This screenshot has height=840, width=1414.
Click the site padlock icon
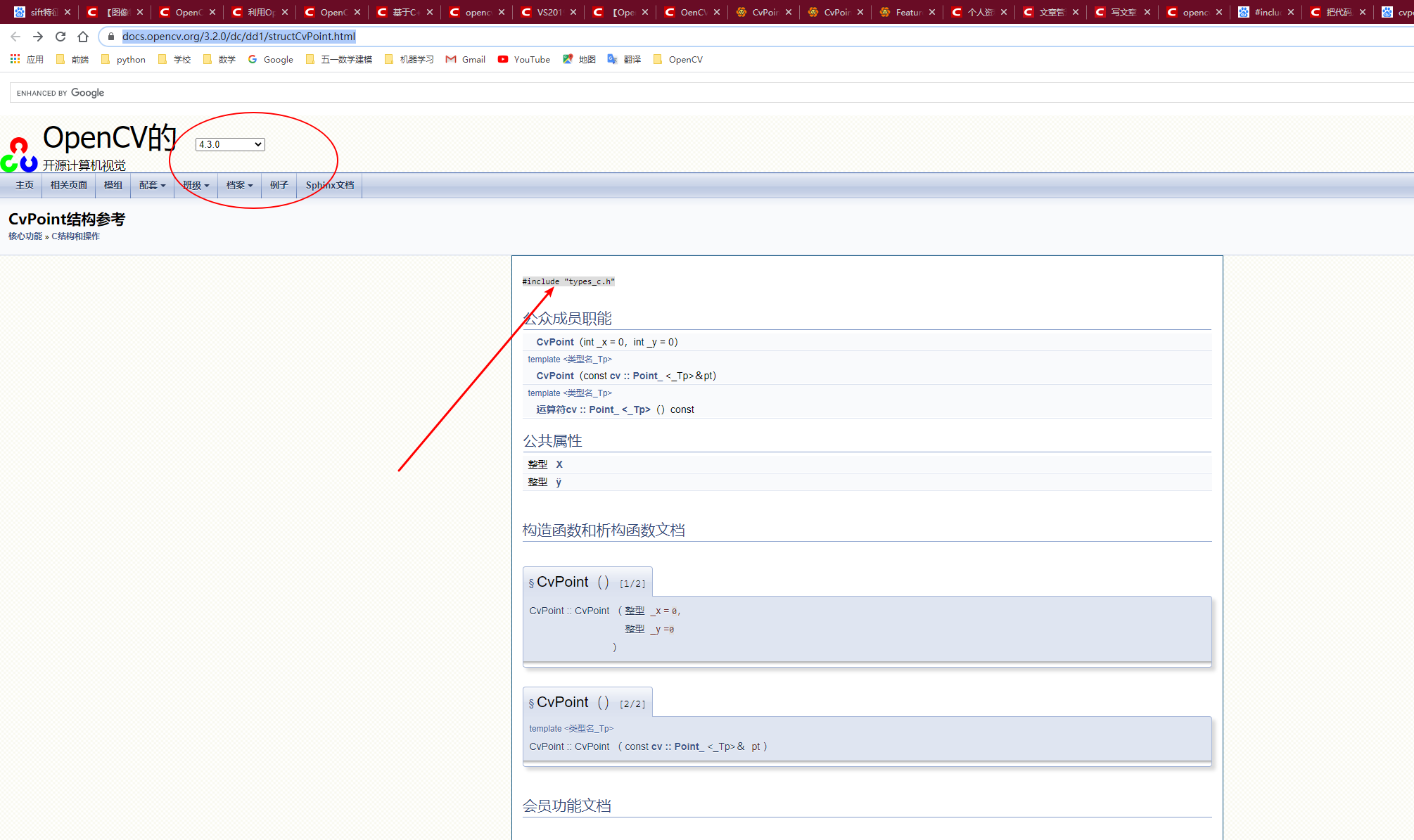click(110, 37)
